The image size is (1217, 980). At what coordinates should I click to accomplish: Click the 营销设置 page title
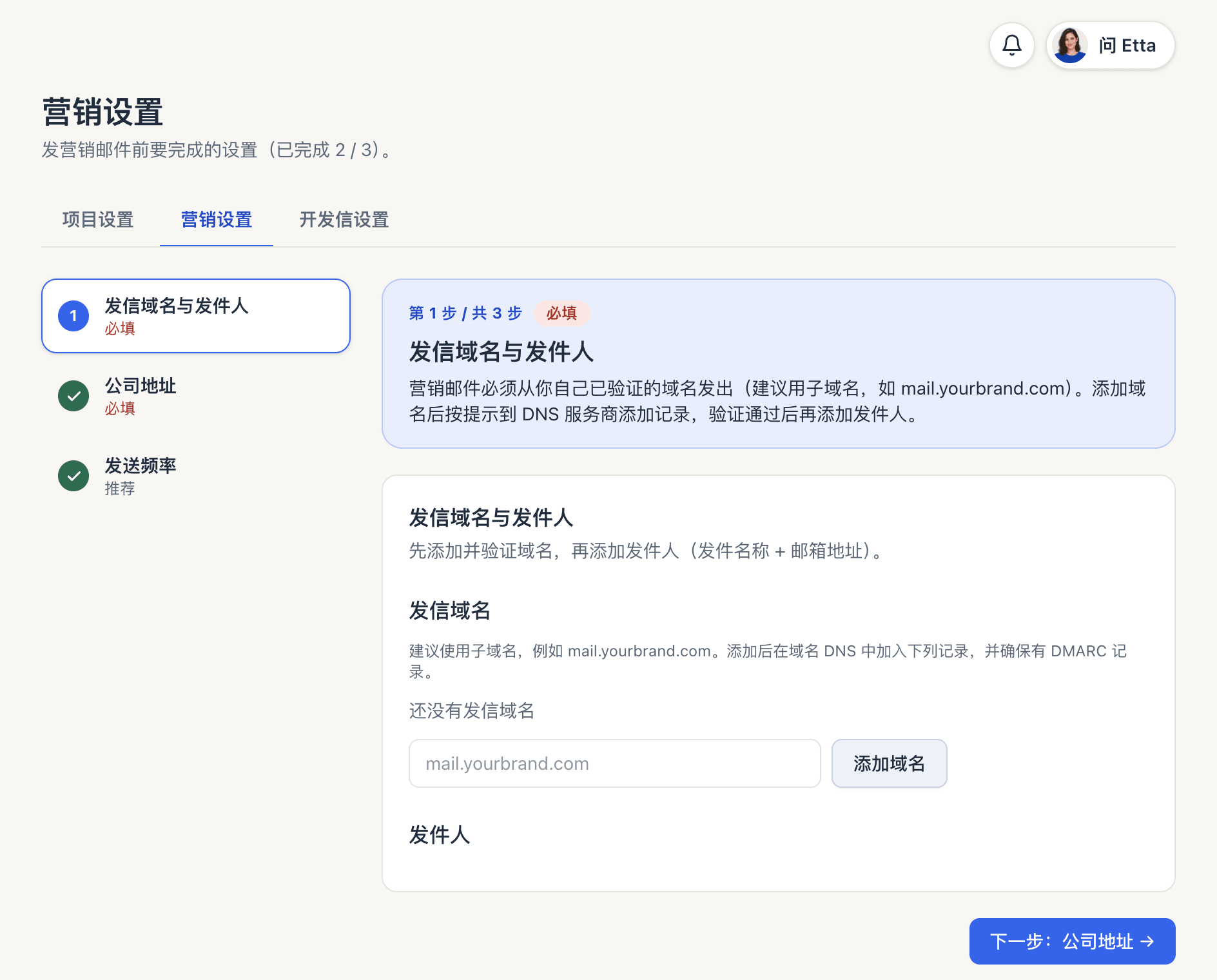click(x=102, y=112)
